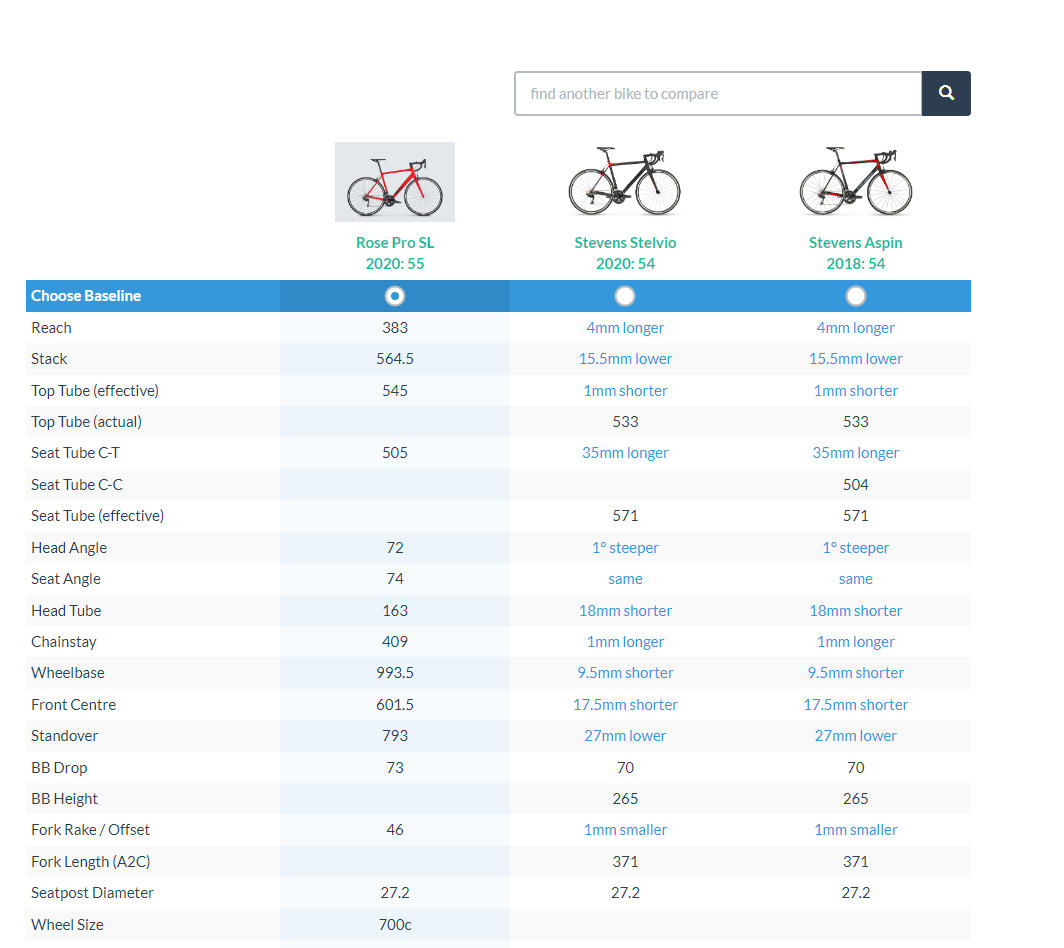Open the Rose Pro SL bike image
The image size is (1064, 948).
395,182
